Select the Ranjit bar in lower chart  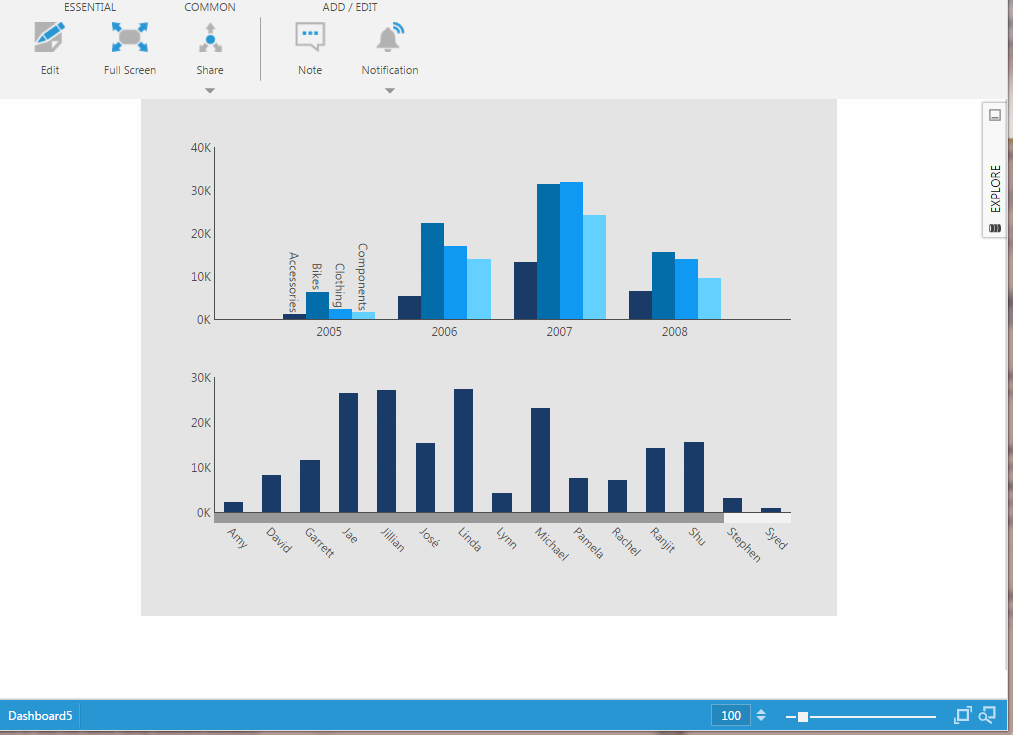[655, 481]
